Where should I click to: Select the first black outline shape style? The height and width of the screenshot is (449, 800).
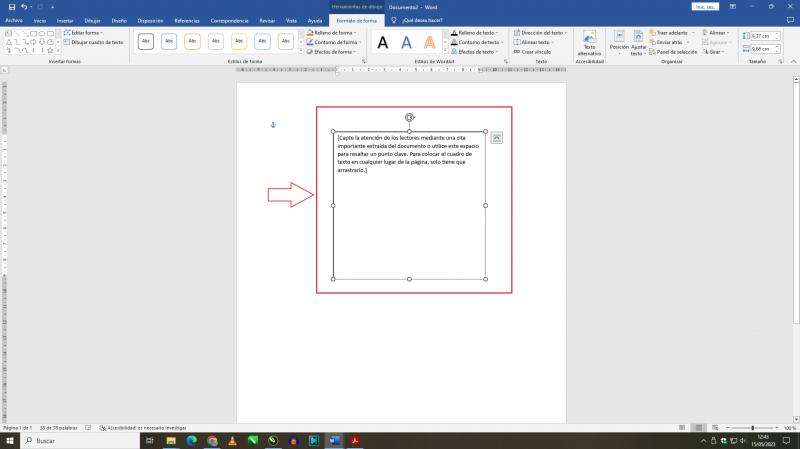point(146,41)
